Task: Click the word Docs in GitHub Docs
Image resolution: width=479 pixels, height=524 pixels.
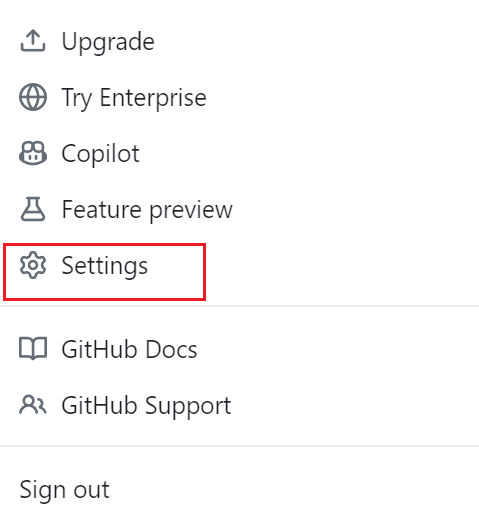Action: pos(171,349)
